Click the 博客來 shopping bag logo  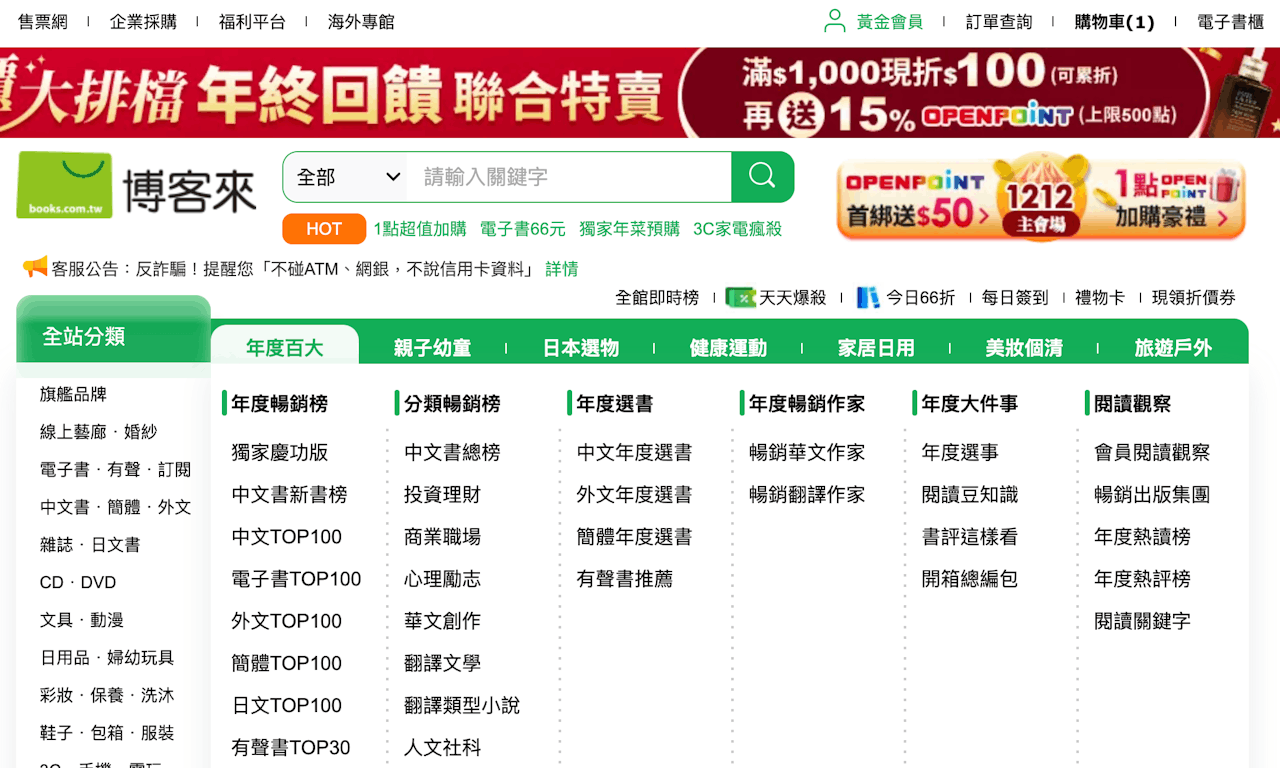[65, 183]
